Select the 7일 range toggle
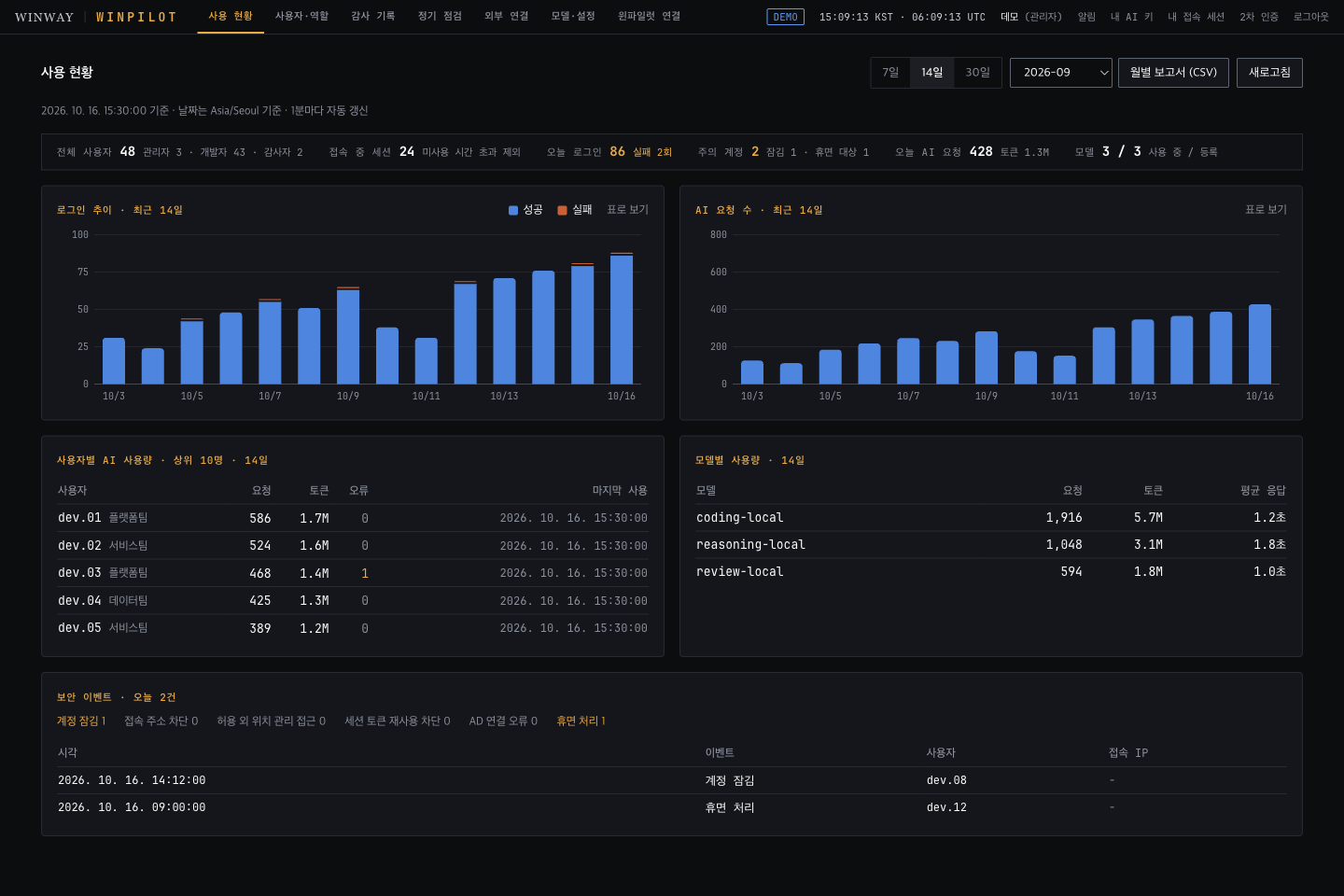1344x896 pixels. click(x=891, y=73)
